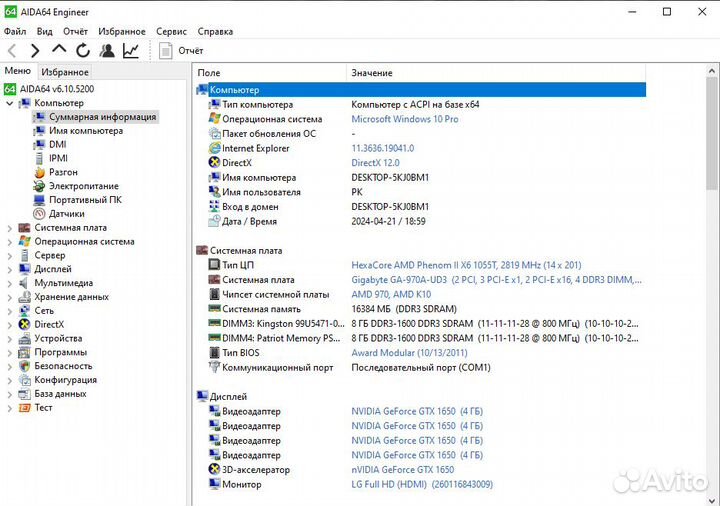Open the Файл menu

[x=15, y=31]
